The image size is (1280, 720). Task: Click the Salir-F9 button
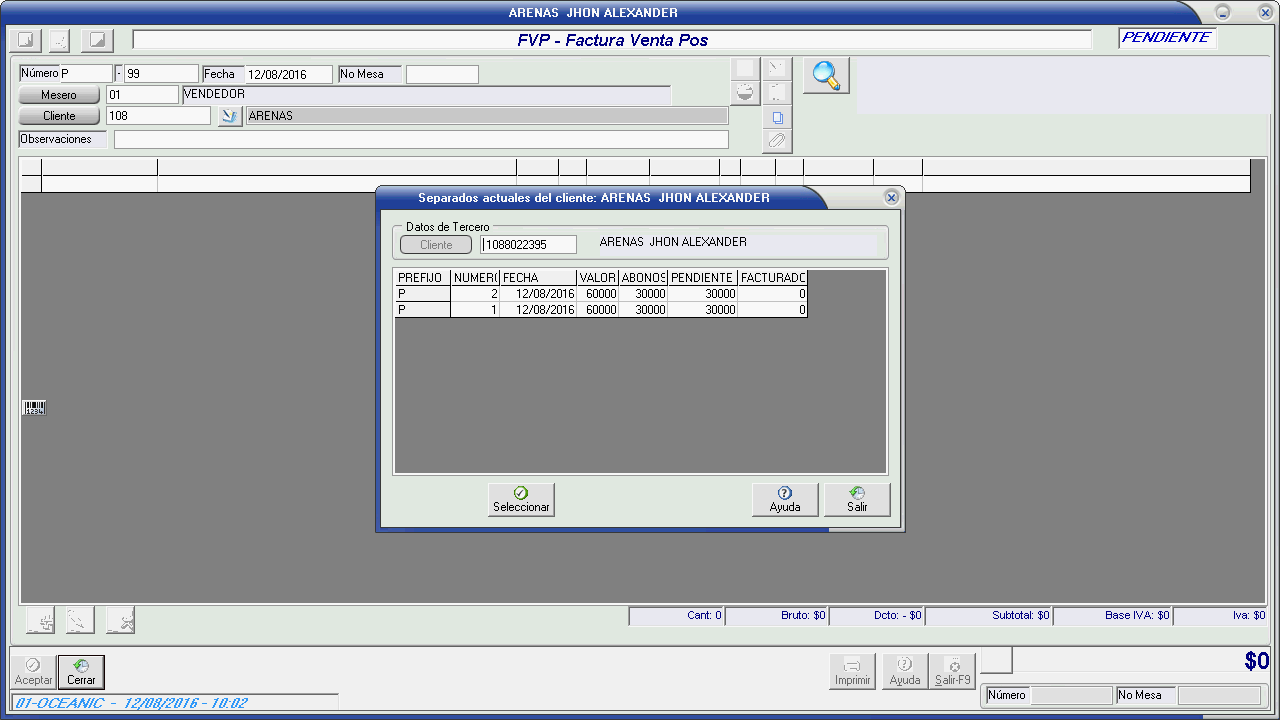[952, 671]
